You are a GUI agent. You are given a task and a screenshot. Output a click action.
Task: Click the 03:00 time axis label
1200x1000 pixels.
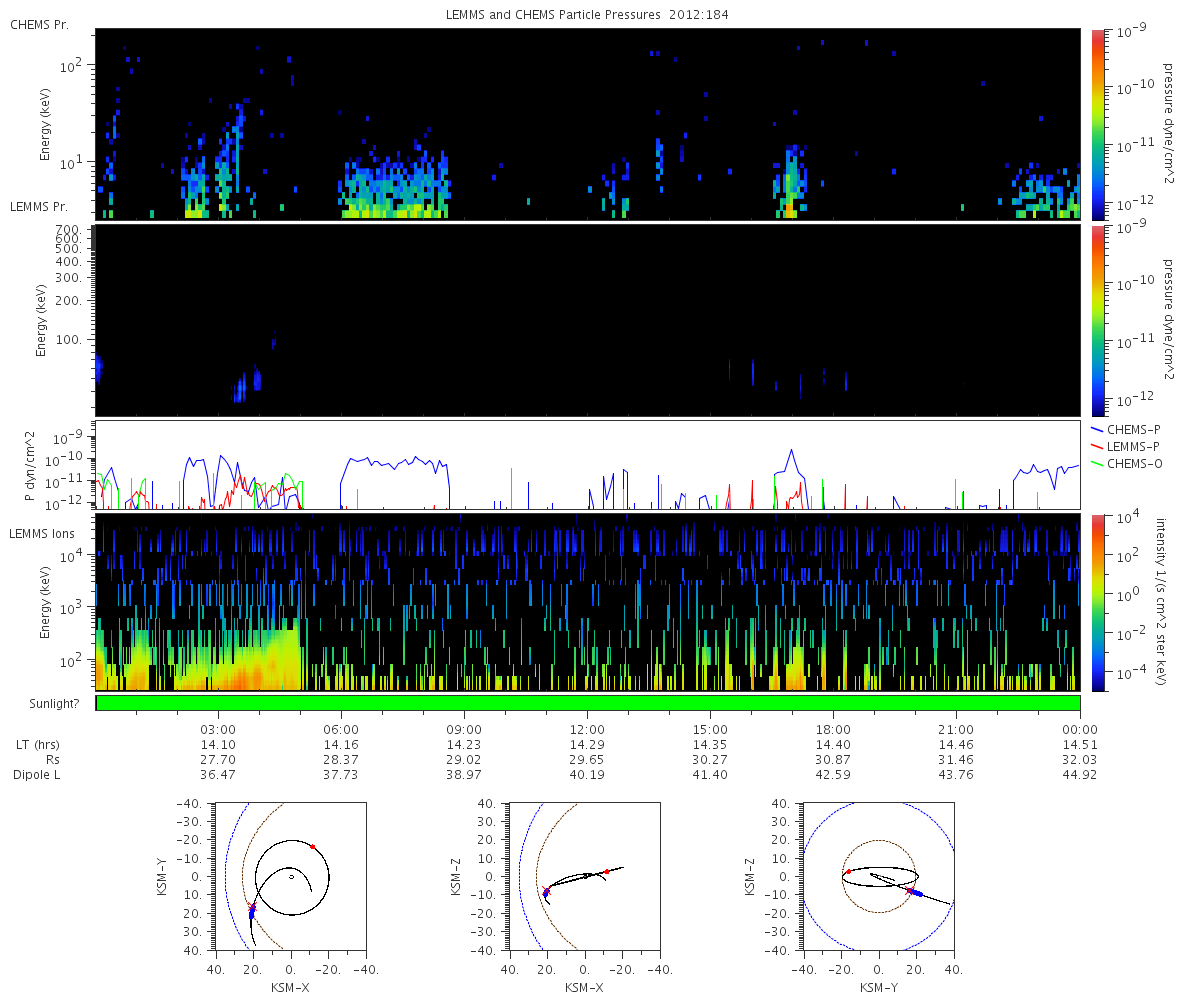(x=218, y=728)
